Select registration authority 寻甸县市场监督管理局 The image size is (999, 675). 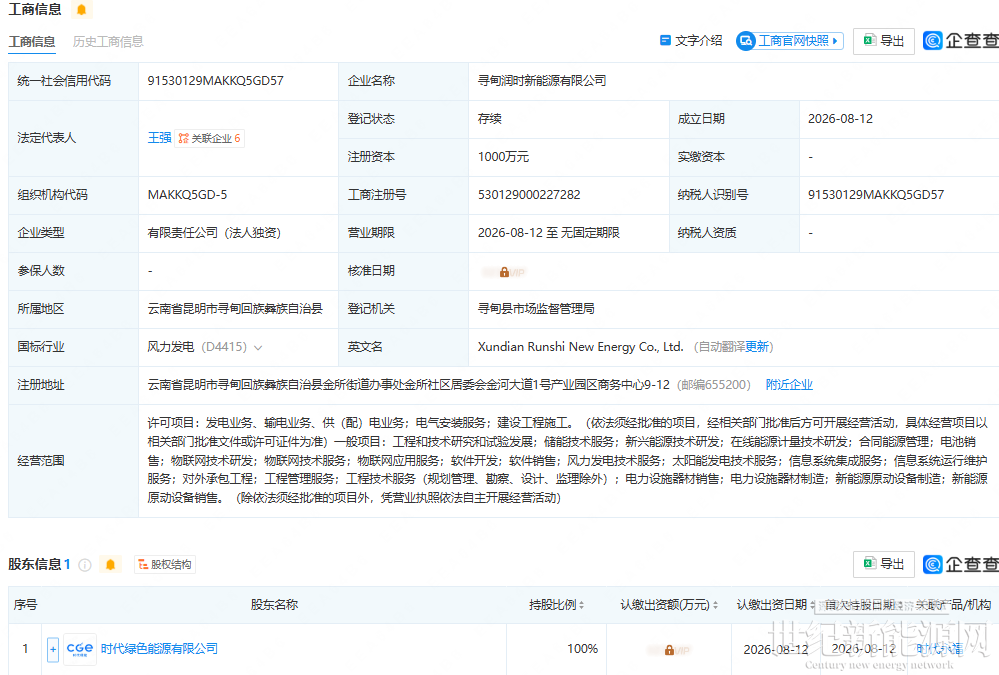[536, 308]
